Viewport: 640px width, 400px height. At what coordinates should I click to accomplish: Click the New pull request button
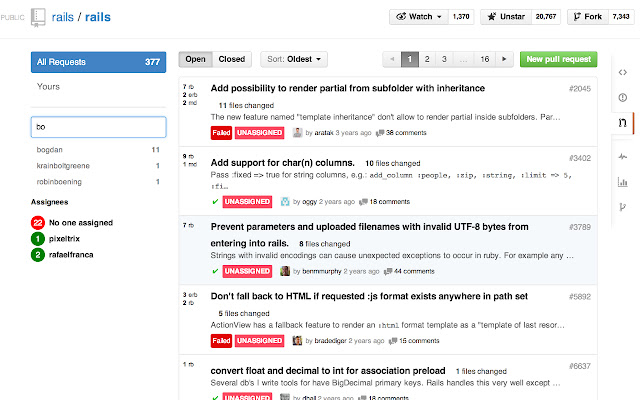558,60
